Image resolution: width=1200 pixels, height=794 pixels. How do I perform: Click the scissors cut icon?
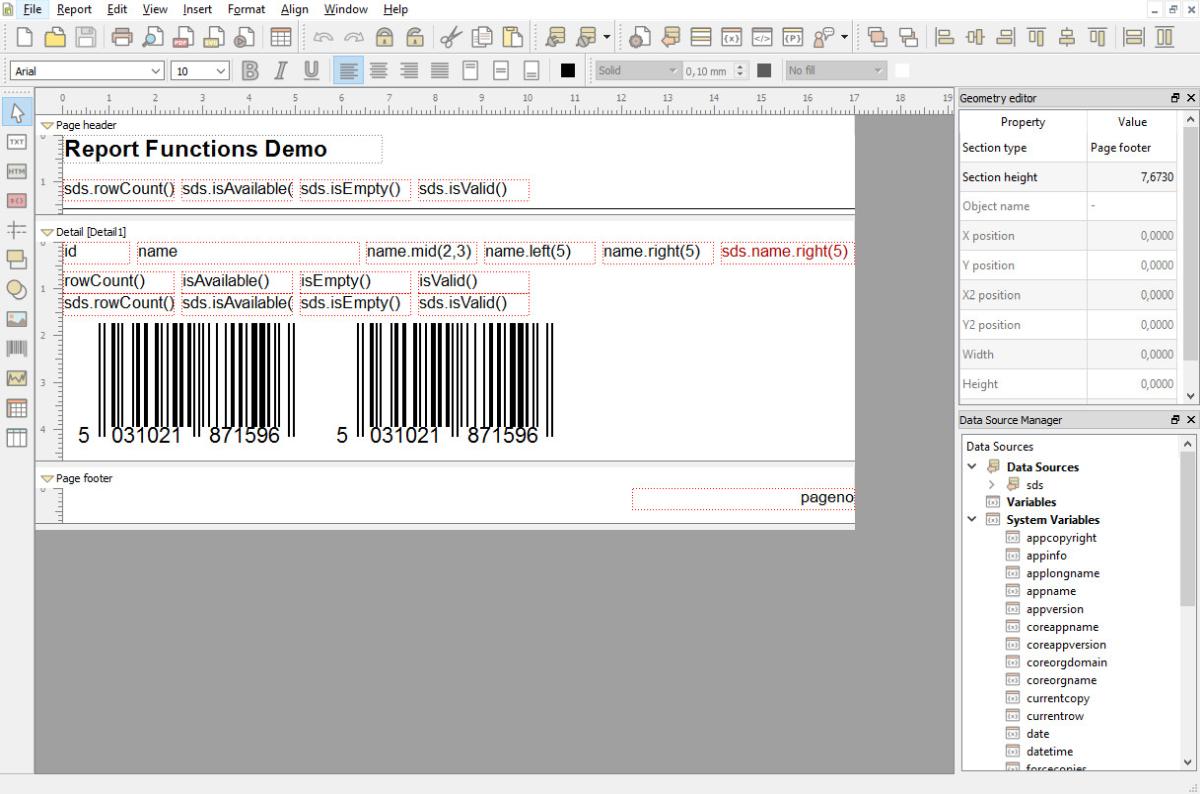point(452,37)
